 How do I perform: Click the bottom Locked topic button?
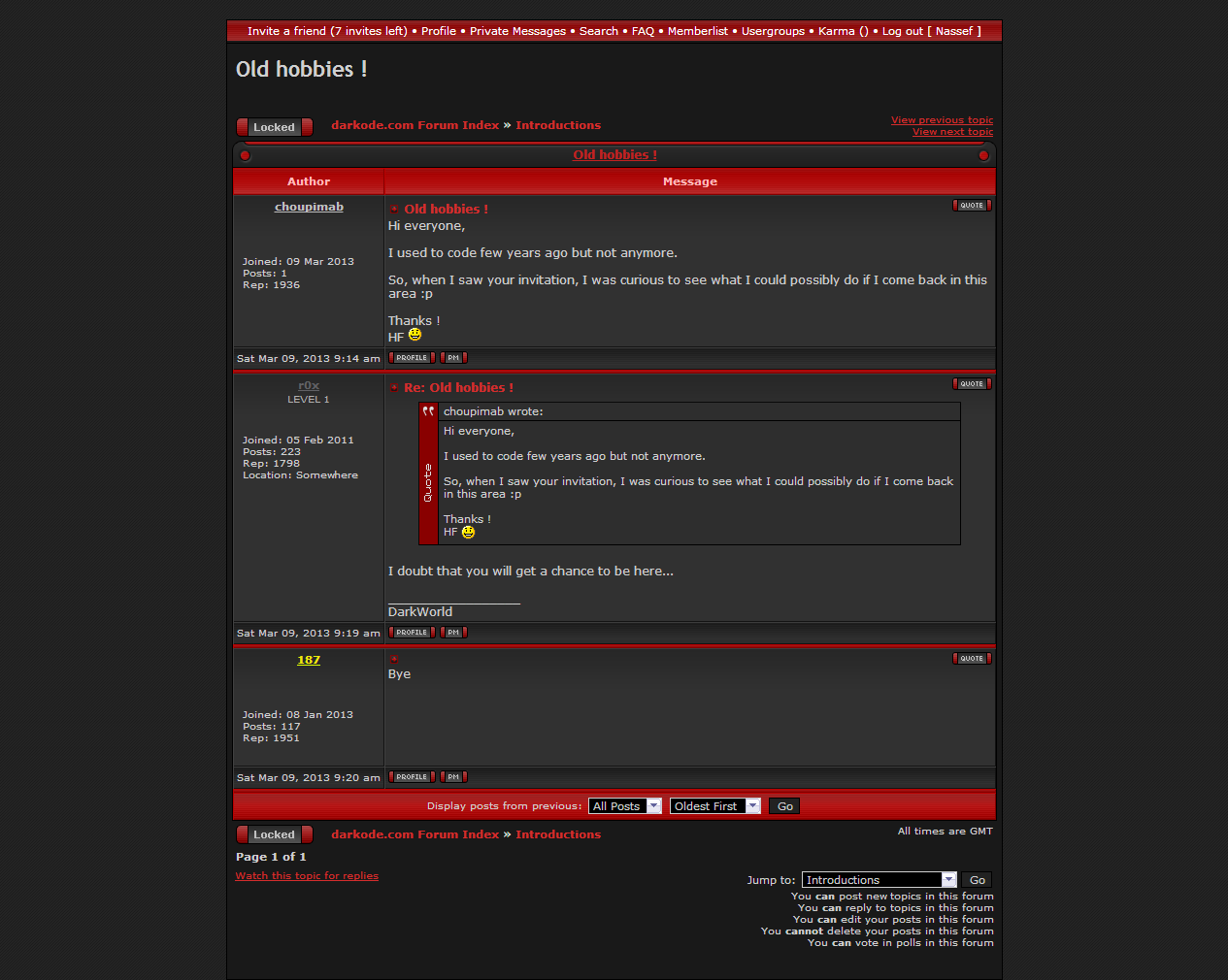274,834
